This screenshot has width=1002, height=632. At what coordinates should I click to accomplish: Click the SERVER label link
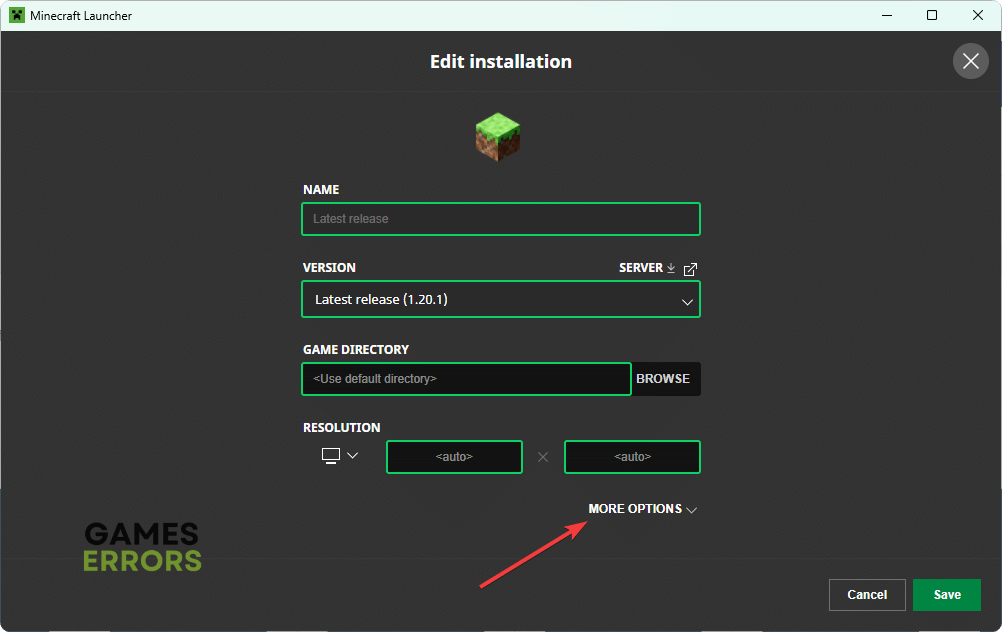(641, 268)
